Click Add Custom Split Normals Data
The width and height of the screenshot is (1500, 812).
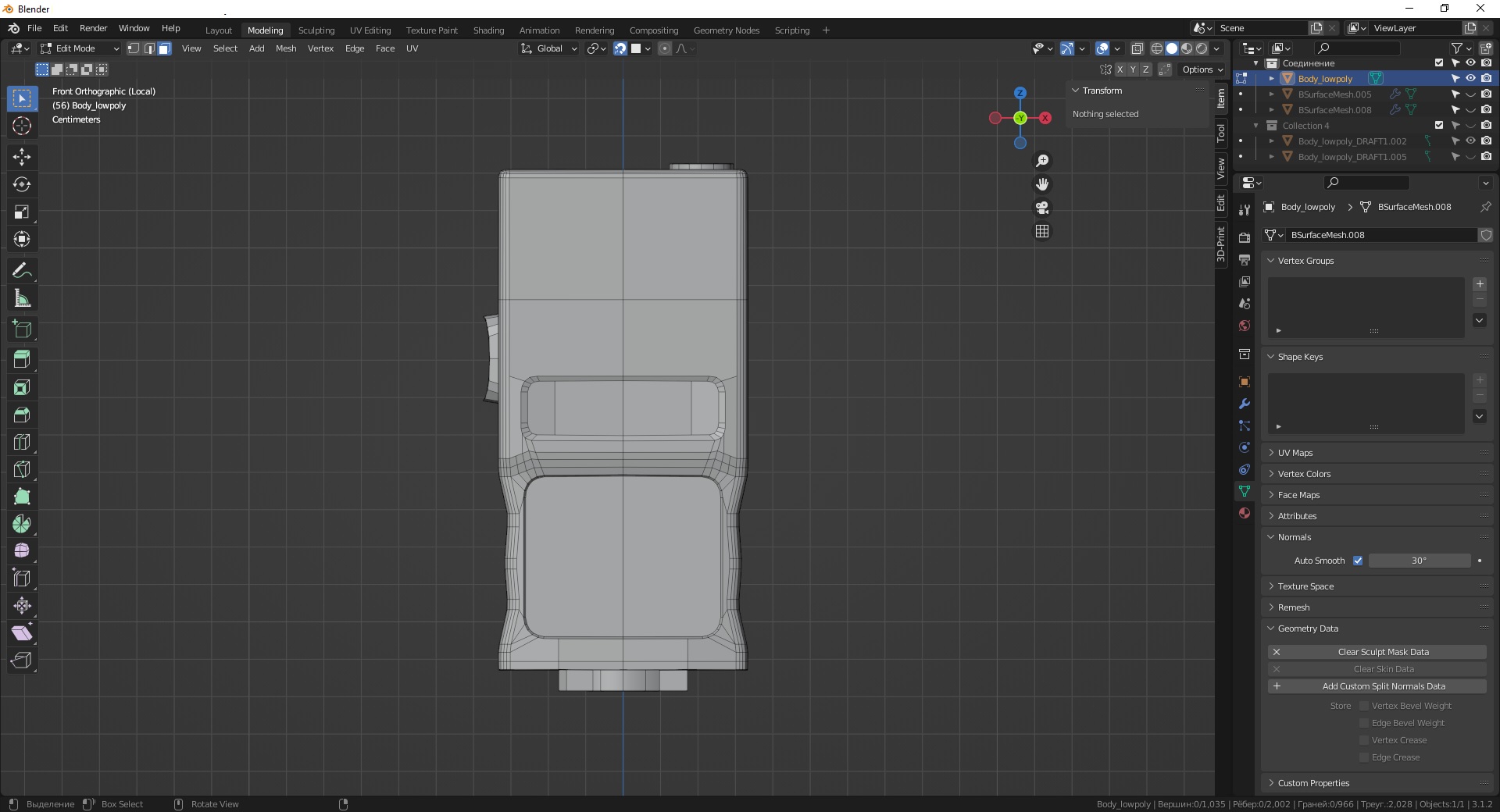pos(1383,686)
